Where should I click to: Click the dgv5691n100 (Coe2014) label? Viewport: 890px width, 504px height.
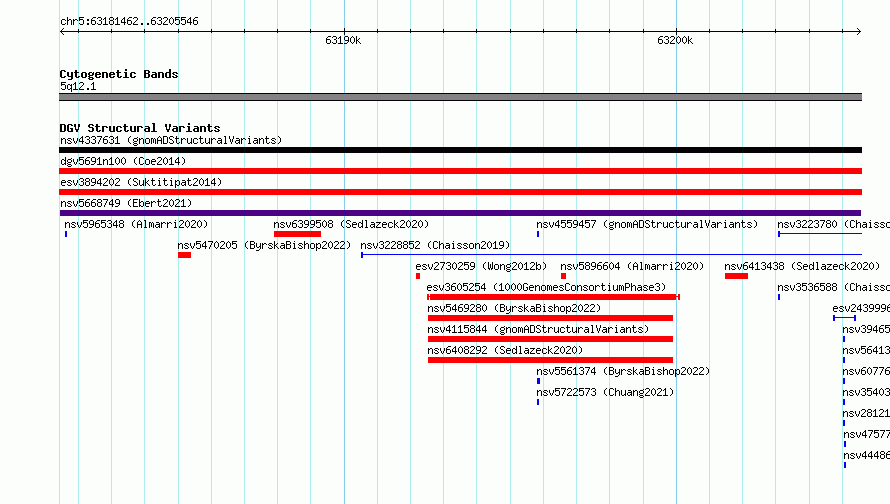click(x=123, y=161)
